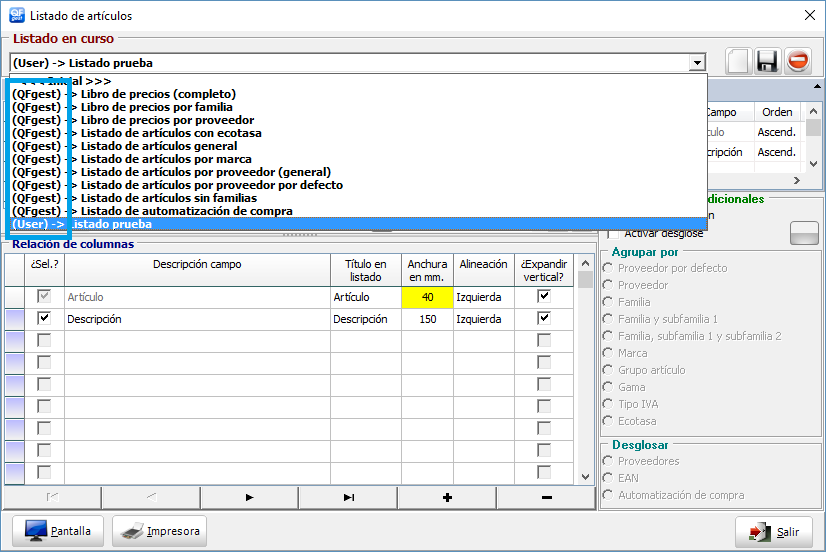This screenshot has height=552, width=826.
Task: Check the third row selection checkbox
Action: click(x=44, y=340)
